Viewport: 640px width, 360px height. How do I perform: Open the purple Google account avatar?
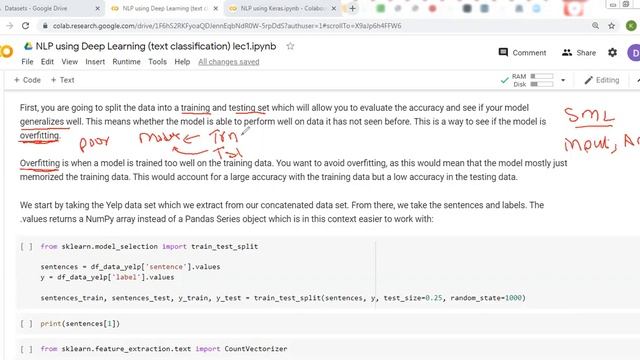coord(634,53)
